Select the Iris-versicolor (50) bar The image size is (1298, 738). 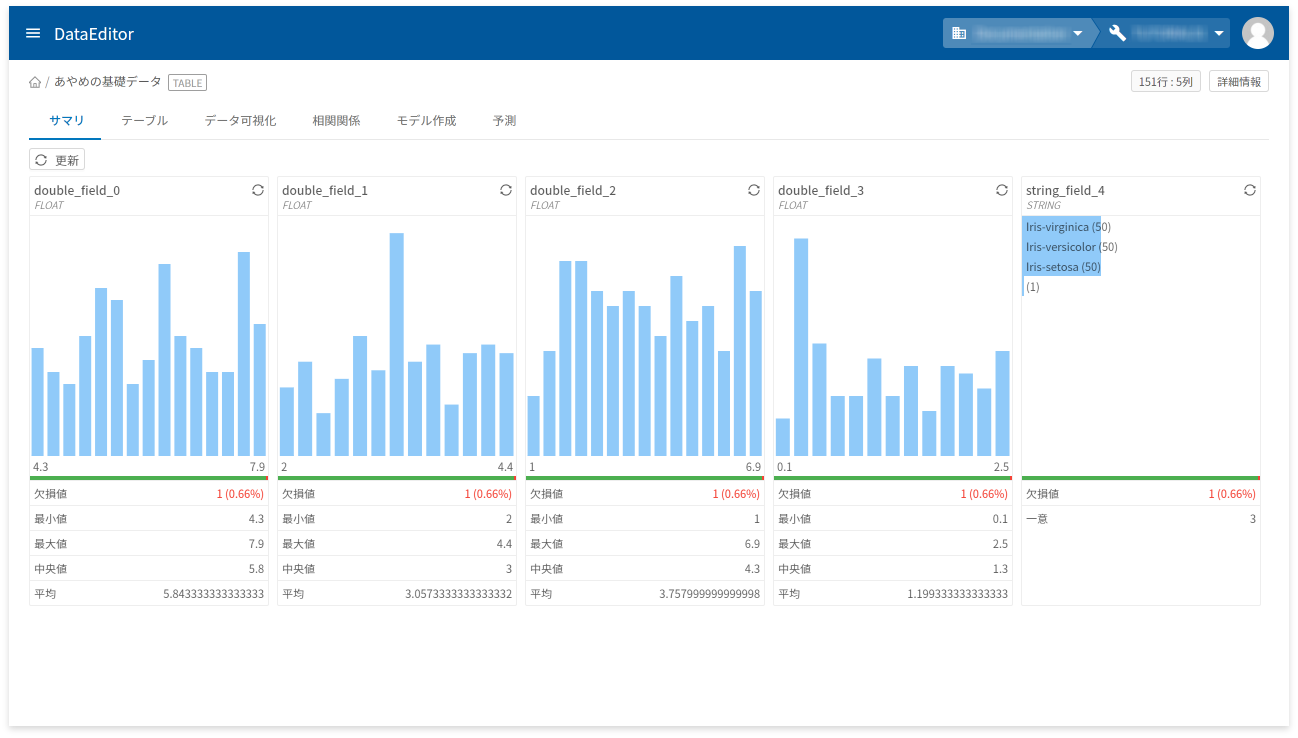tap(1061, 247)
